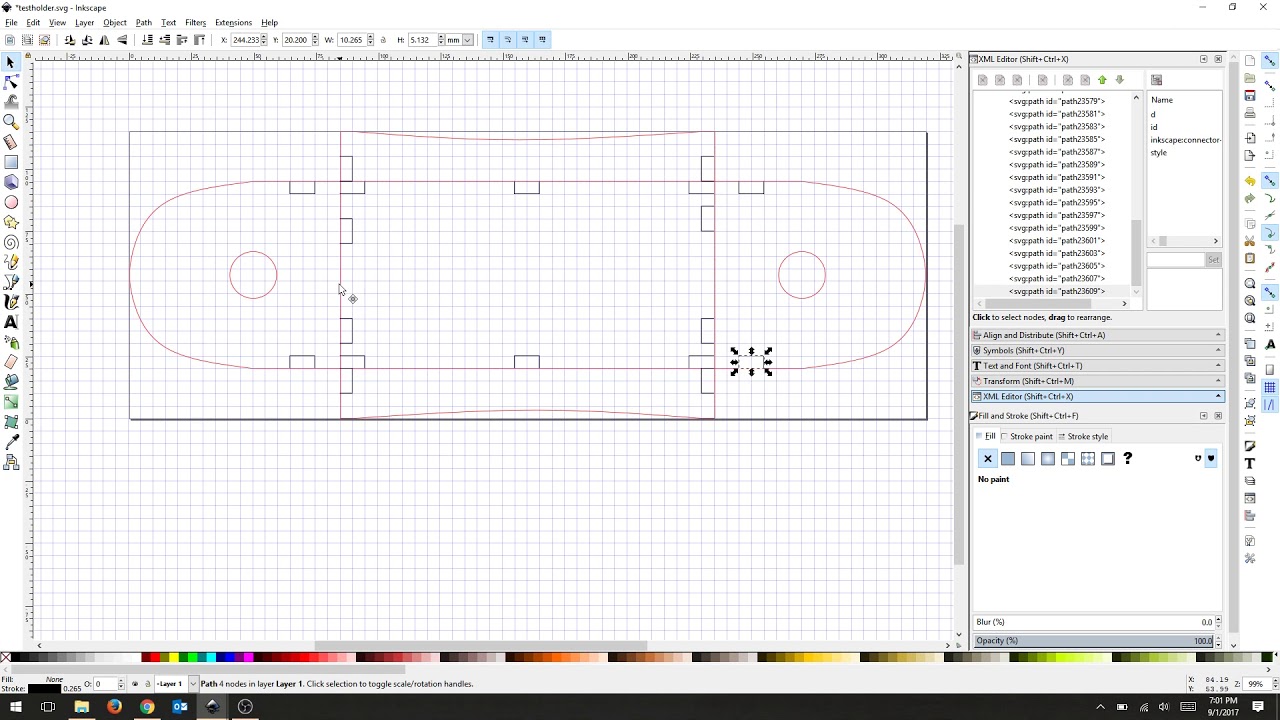This screenshot has height=720, width=1280.
Task: Expand Transform panel
Action: click(1098, 381)
